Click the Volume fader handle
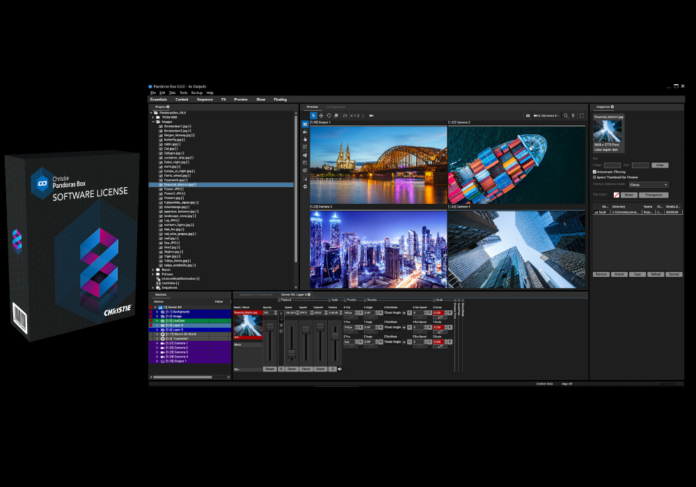696x487 pixels. (335, 337)
